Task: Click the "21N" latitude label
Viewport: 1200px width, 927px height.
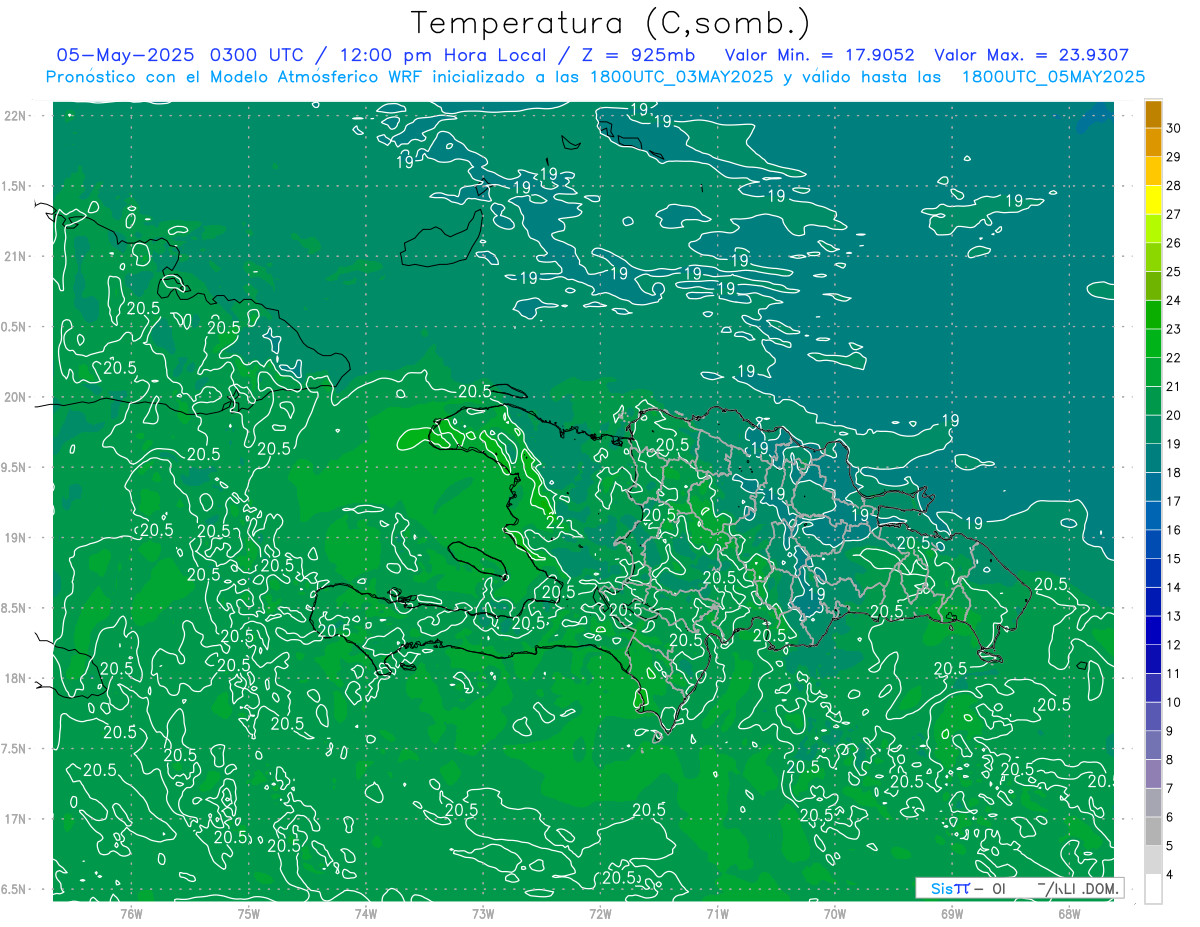Action: coord(16,256)
